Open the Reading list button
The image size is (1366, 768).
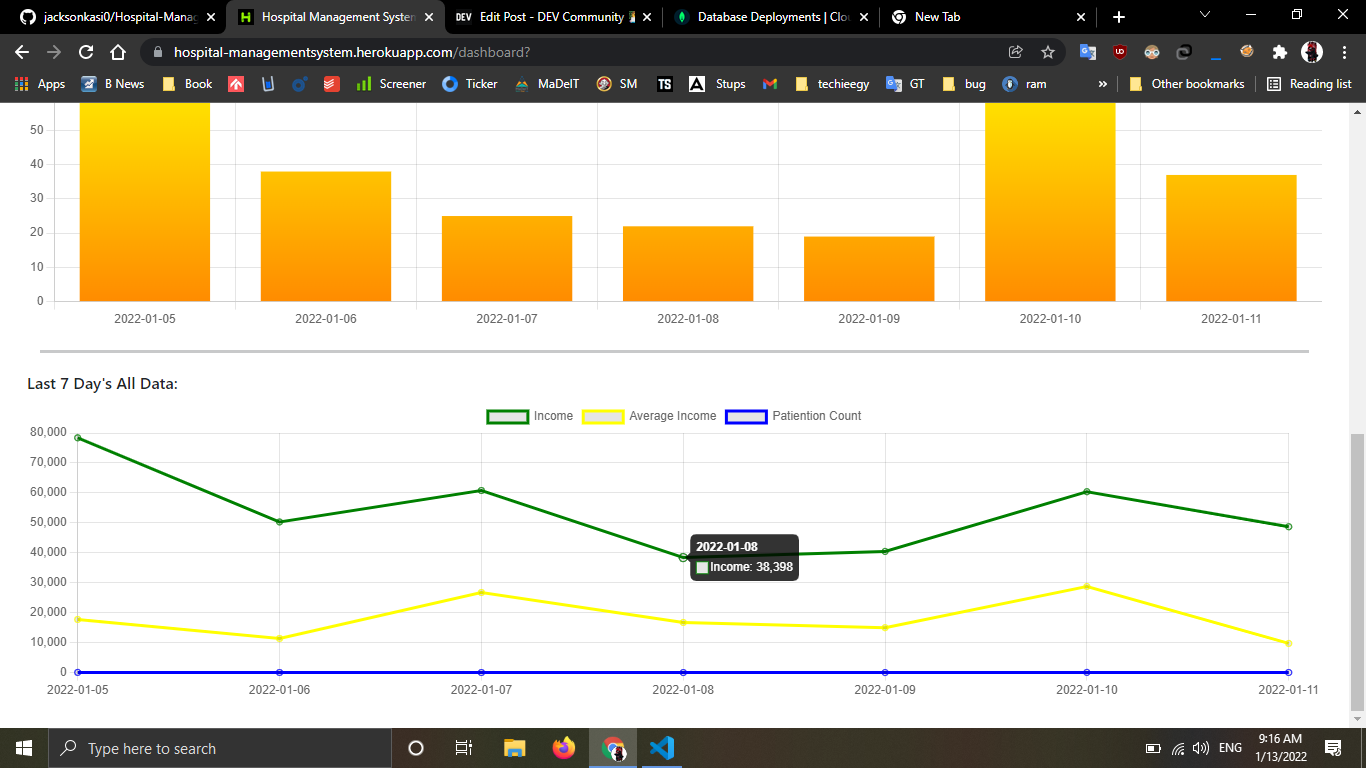tap(1309, 84)
